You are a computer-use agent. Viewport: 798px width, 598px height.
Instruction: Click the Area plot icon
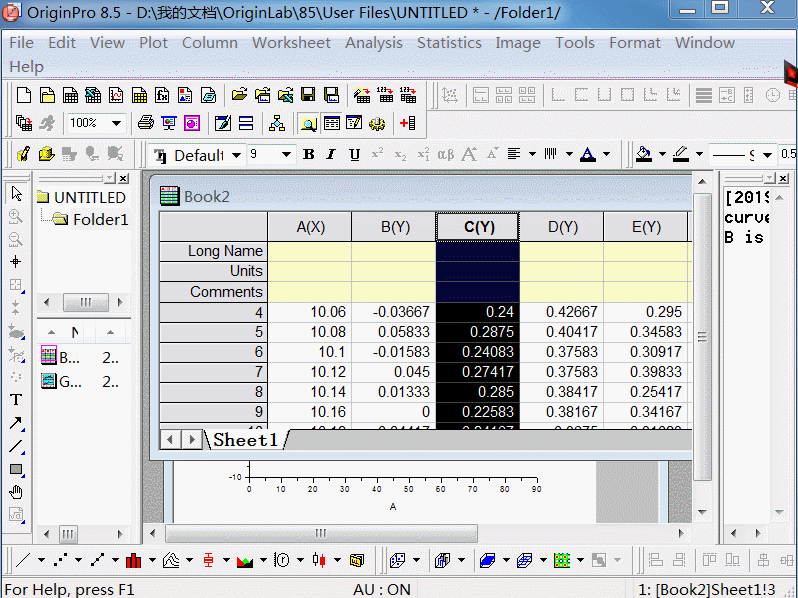[245, 560]
